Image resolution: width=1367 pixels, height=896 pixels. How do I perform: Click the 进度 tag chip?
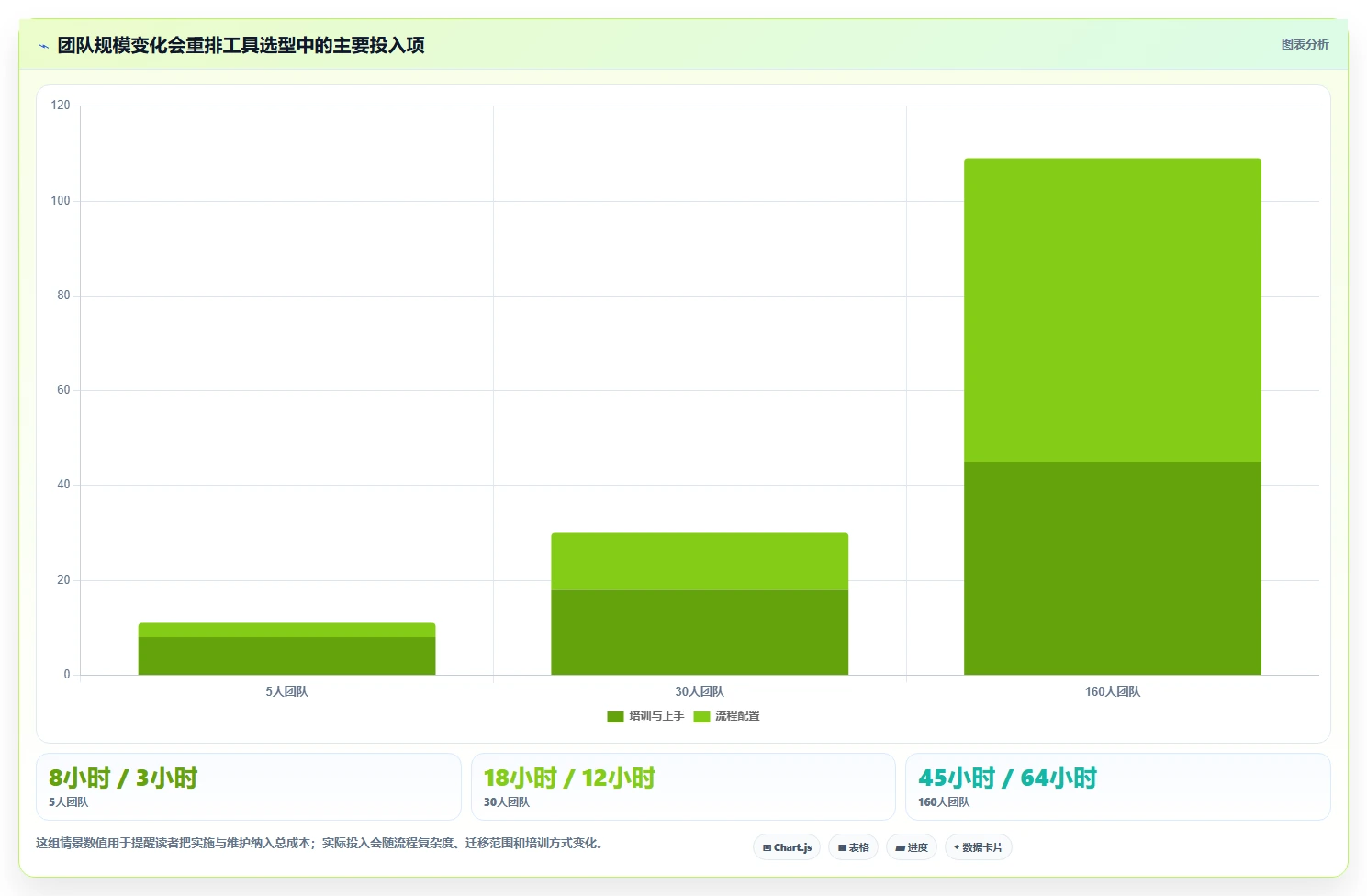(x=912, y=847)
